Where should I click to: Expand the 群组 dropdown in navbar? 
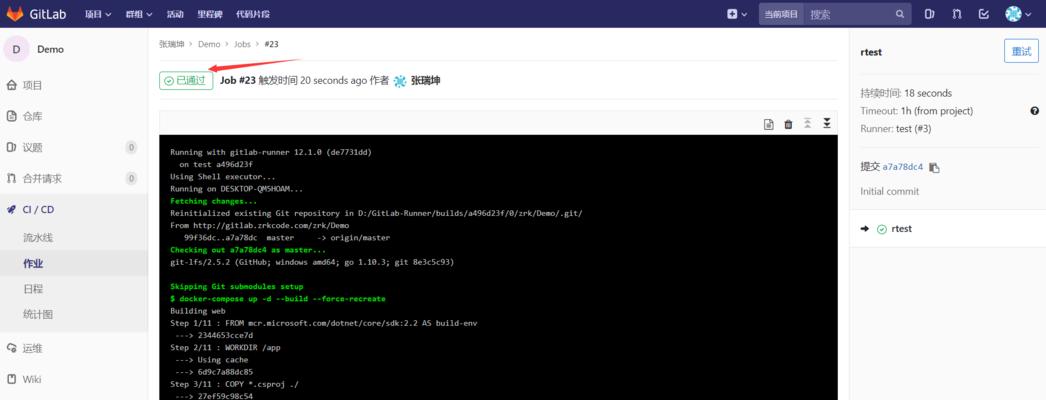pos(139,14)
